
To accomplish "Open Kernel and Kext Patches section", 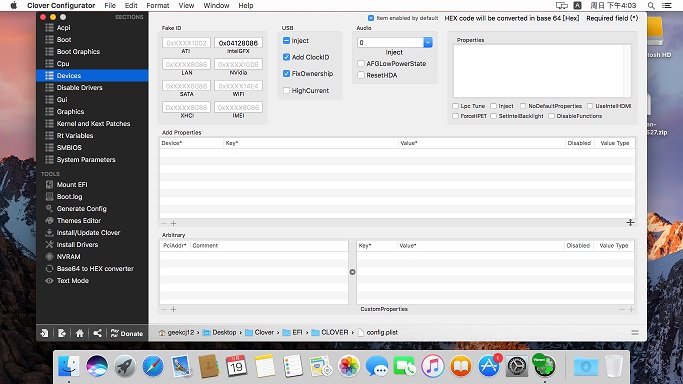I will pos(93,124).
